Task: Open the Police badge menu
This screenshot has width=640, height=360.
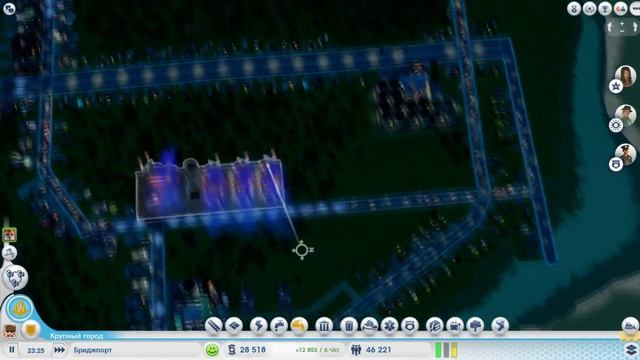Action: coord(410,326)
